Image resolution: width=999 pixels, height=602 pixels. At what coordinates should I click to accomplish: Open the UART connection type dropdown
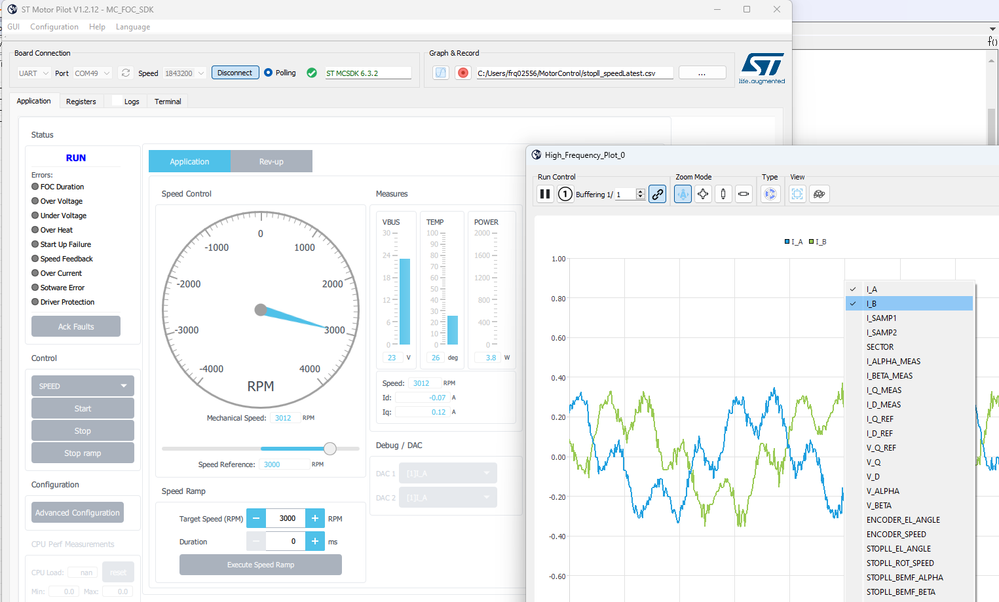[33, 73]
